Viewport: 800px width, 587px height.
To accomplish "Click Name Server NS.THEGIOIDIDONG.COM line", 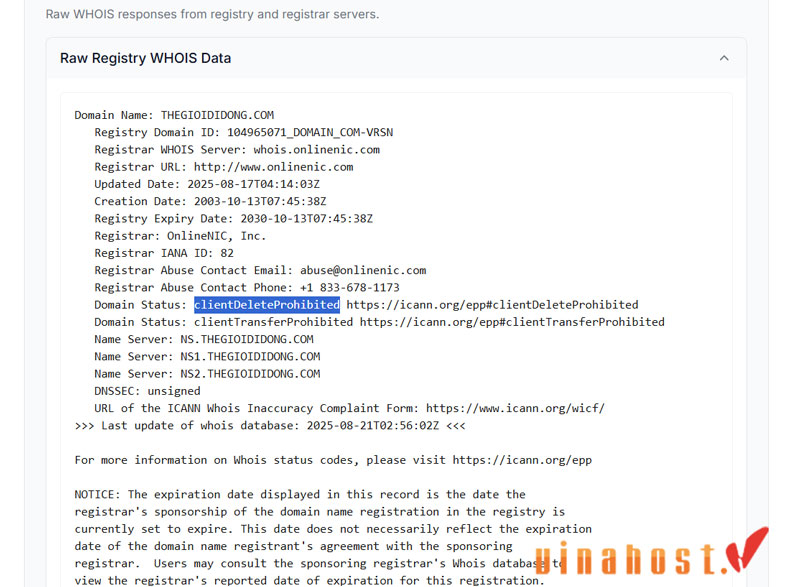I will (204, 340).
